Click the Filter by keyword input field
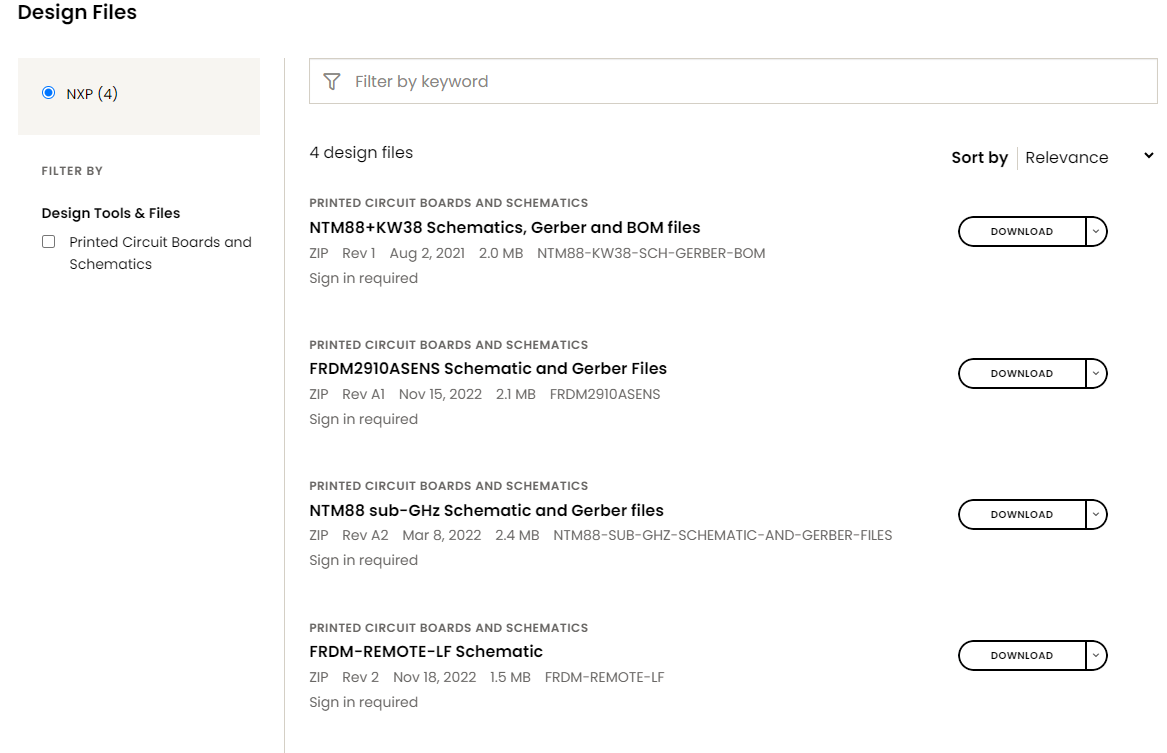 (x=750, y=82)
